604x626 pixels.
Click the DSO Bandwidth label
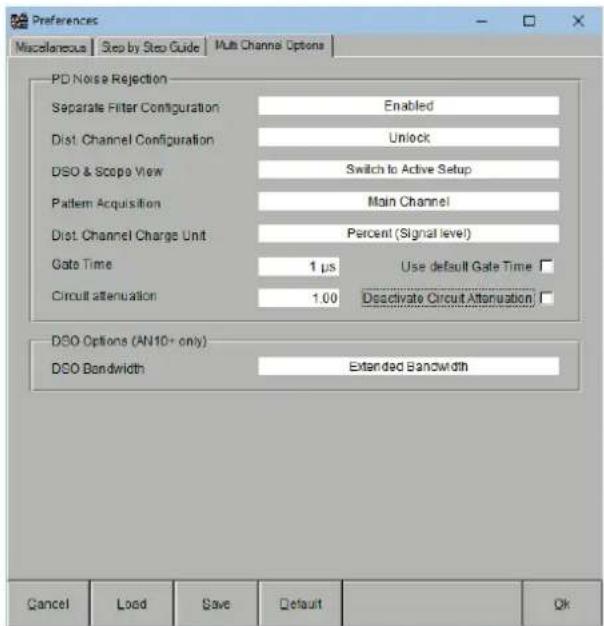coord(98,368)
